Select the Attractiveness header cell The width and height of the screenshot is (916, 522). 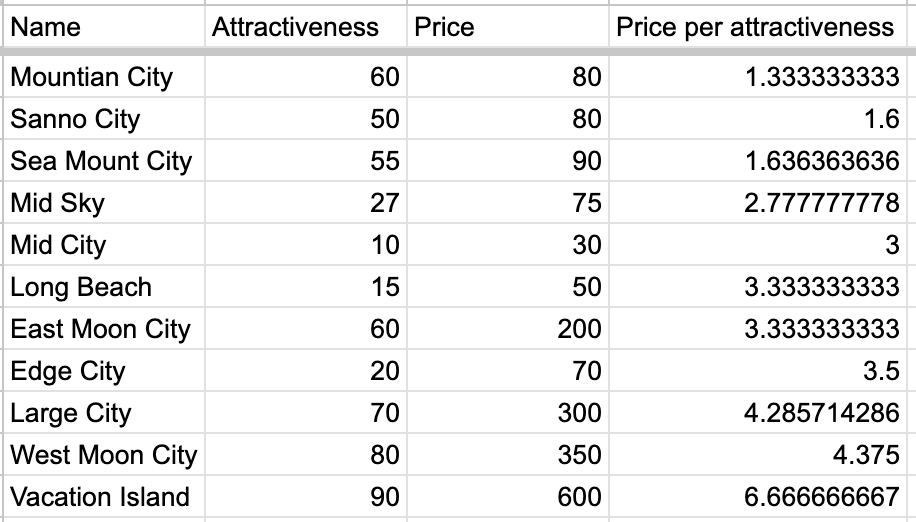click(x=306, y=27)
